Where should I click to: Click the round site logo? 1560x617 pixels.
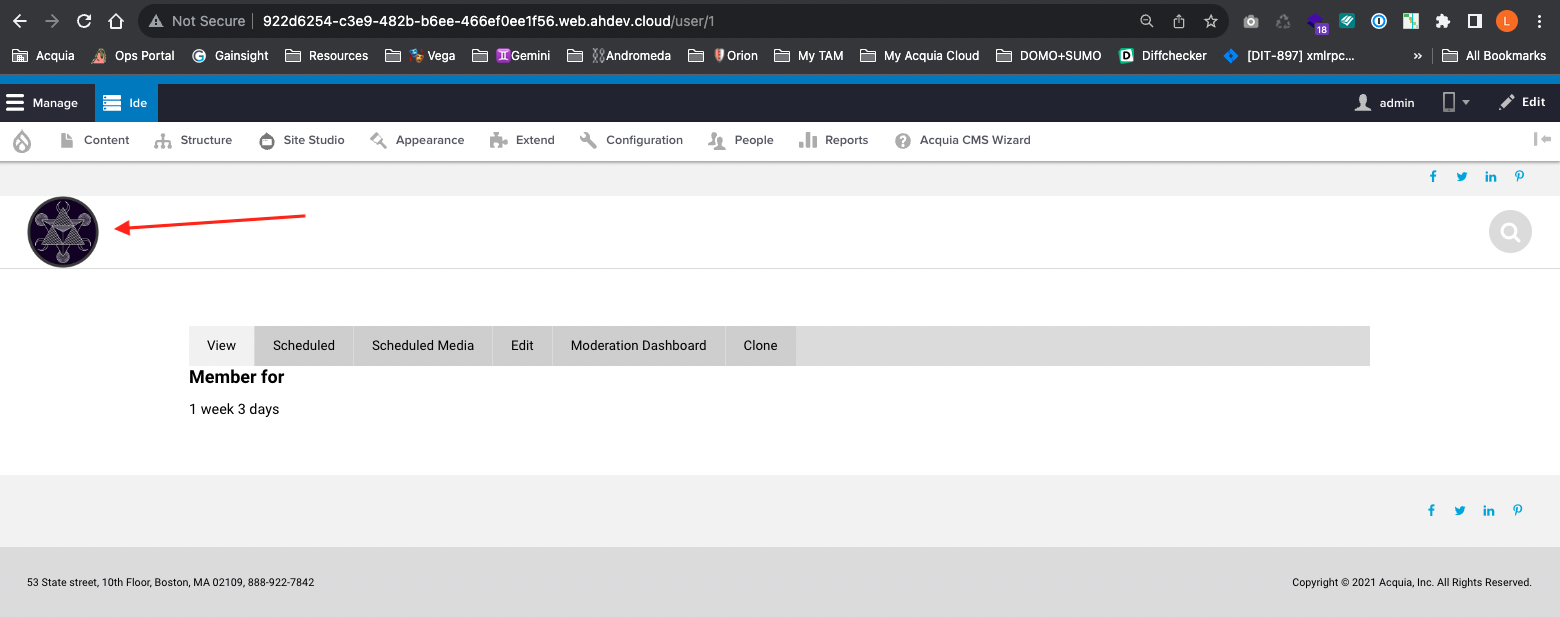tap(63, 232)
